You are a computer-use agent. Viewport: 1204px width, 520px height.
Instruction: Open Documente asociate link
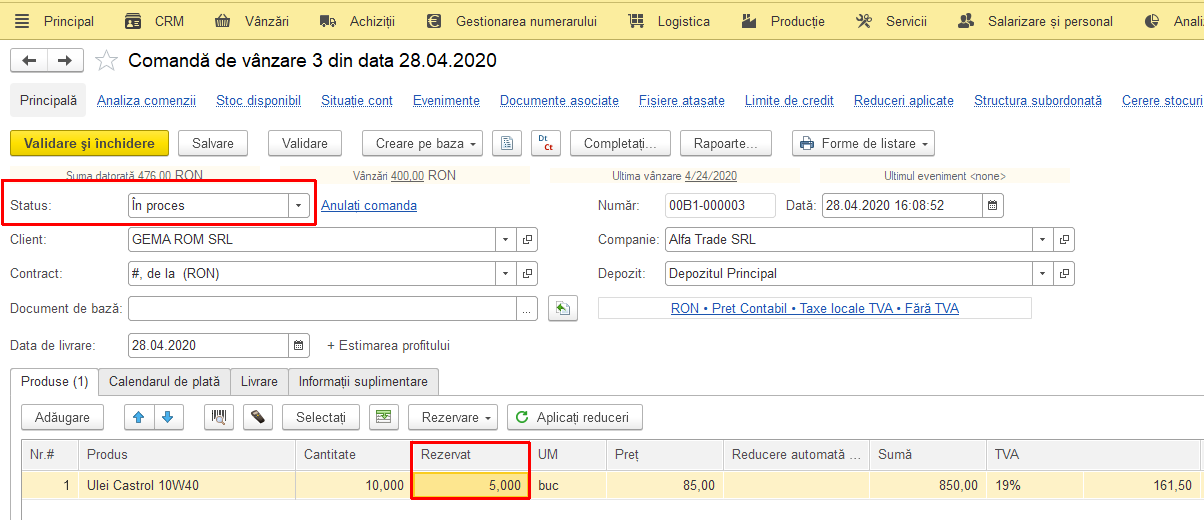[559, 101]
